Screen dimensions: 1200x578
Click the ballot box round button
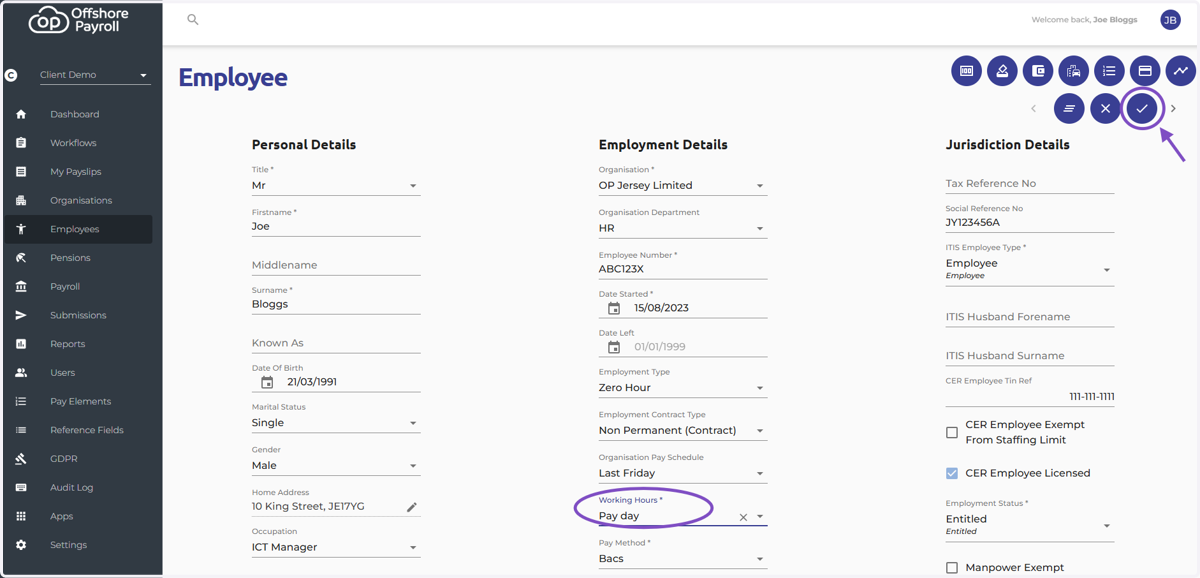click(x=1002, y=71)
